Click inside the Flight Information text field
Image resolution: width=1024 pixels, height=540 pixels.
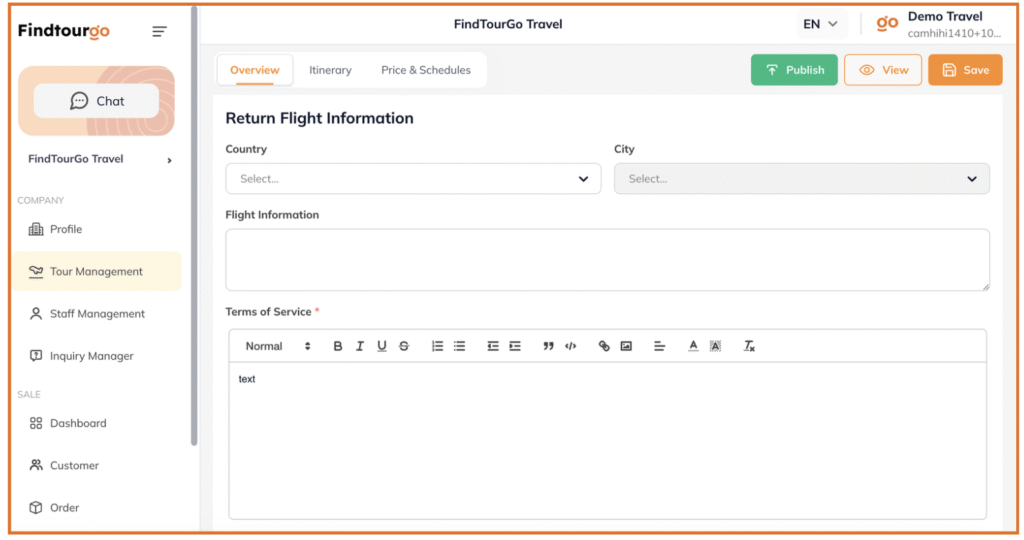point(607,260)
